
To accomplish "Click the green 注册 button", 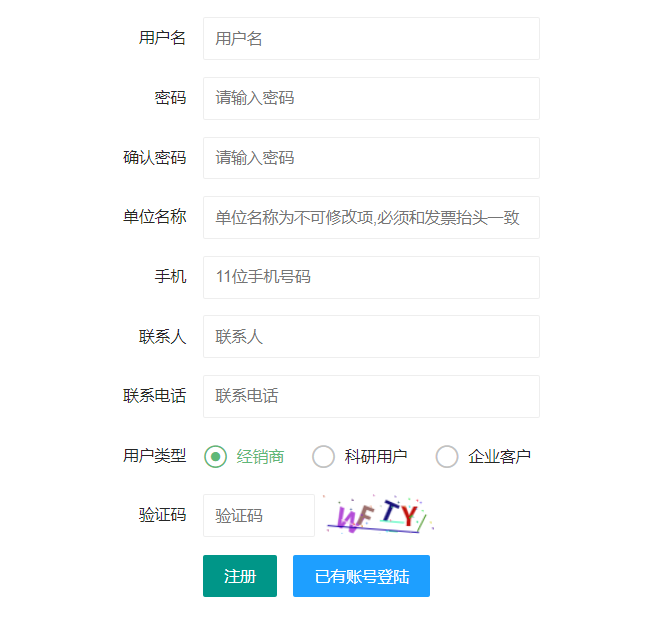I will coord(240,576).
